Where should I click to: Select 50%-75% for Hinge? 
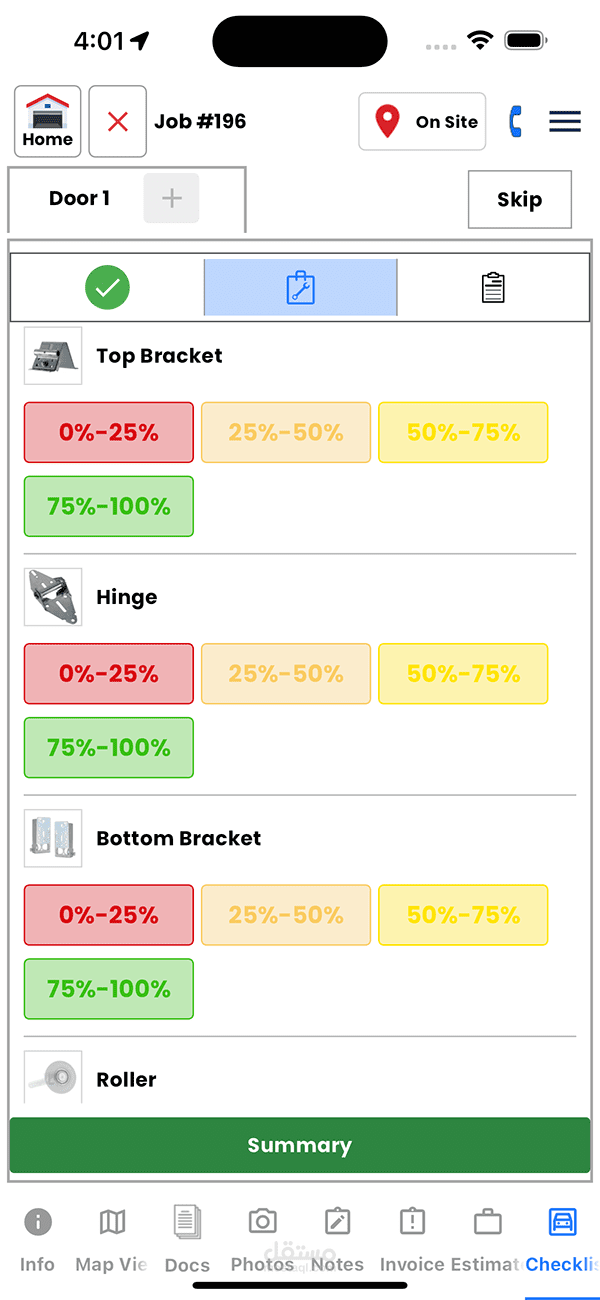pos(463,674)
